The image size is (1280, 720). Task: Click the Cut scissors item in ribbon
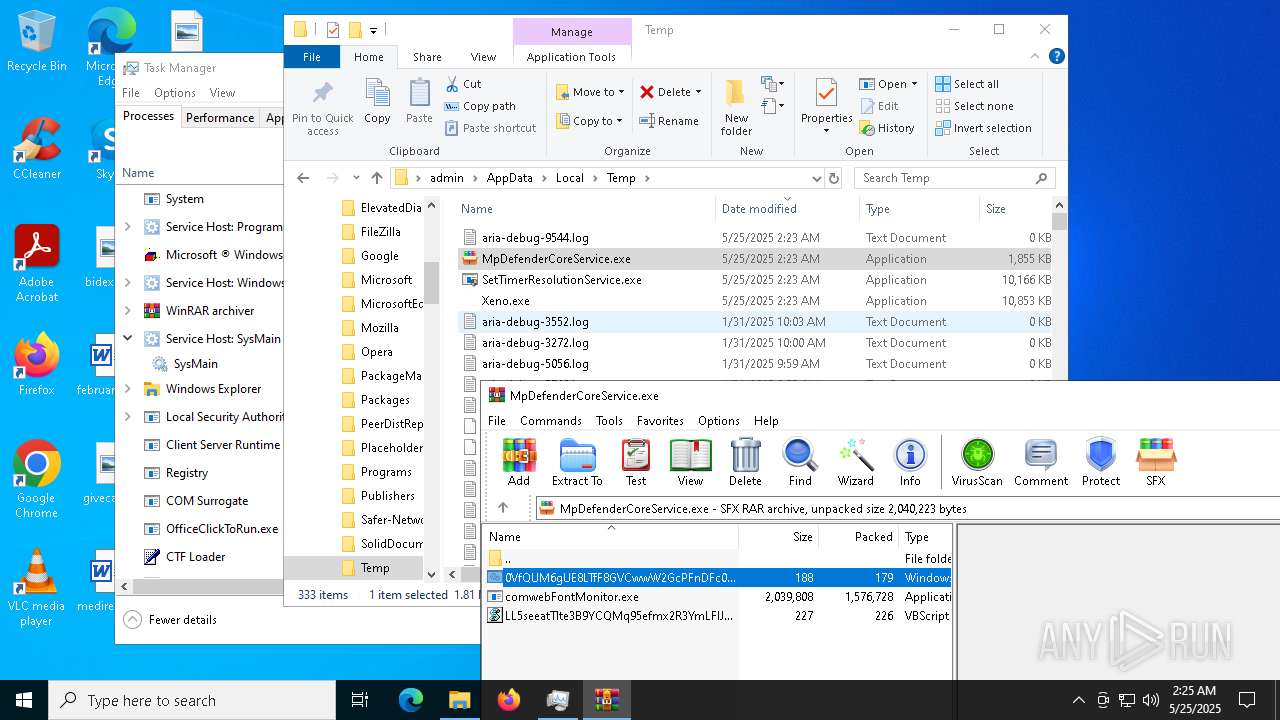[x=463, y=84]
